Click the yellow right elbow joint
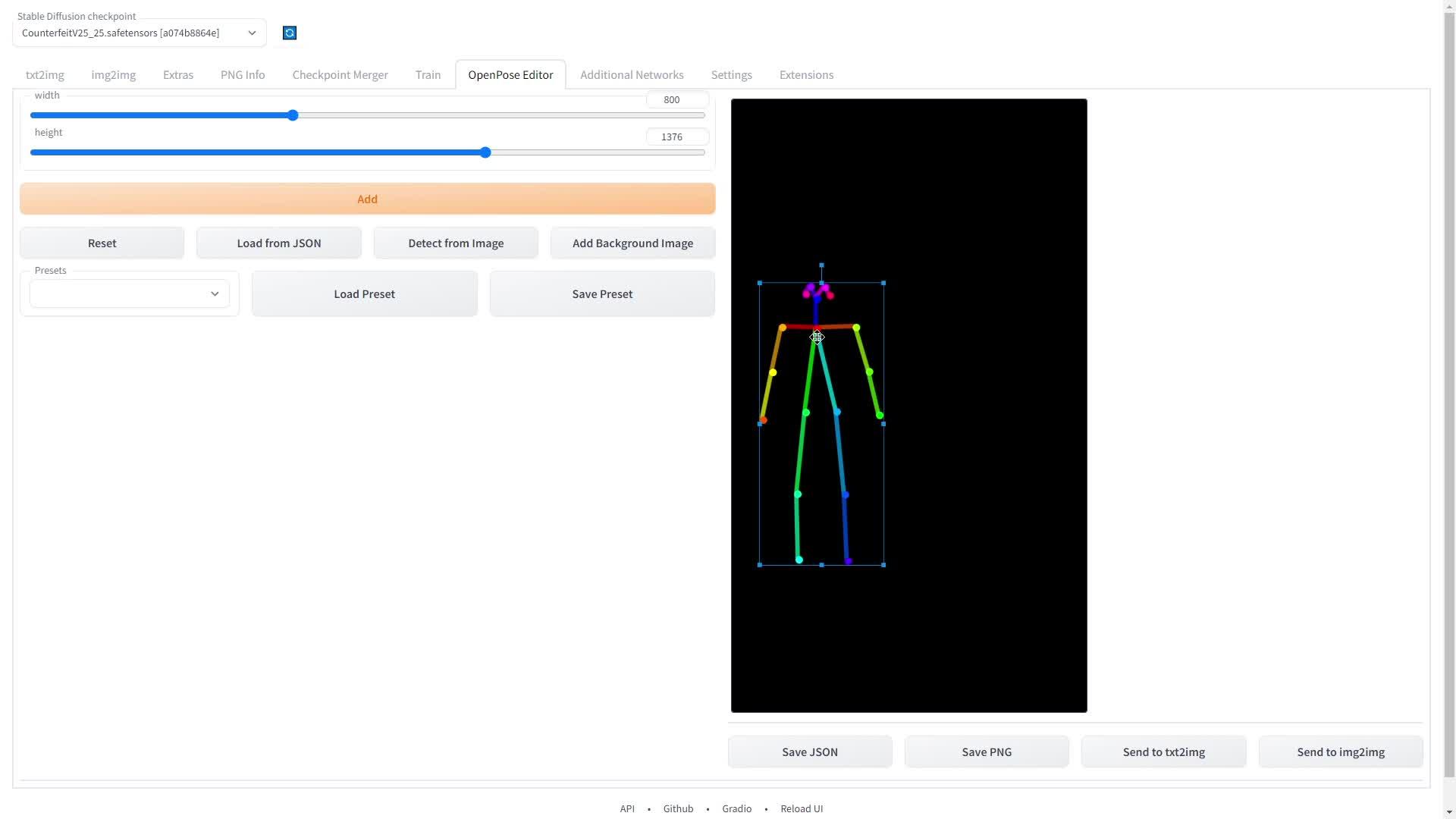The image size is (1456, 819). pos(773,372)
